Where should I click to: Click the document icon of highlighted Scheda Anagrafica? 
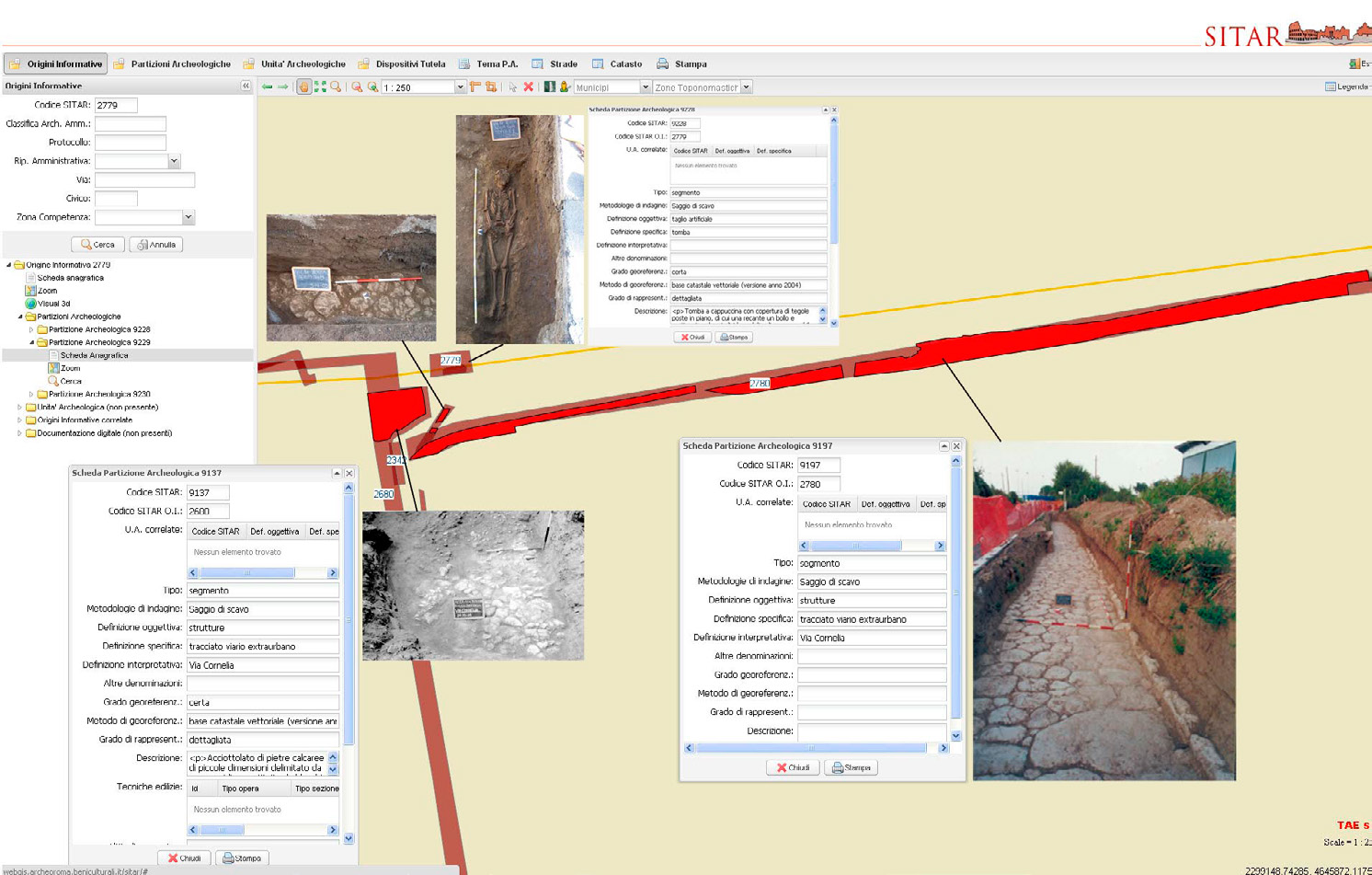53,355
